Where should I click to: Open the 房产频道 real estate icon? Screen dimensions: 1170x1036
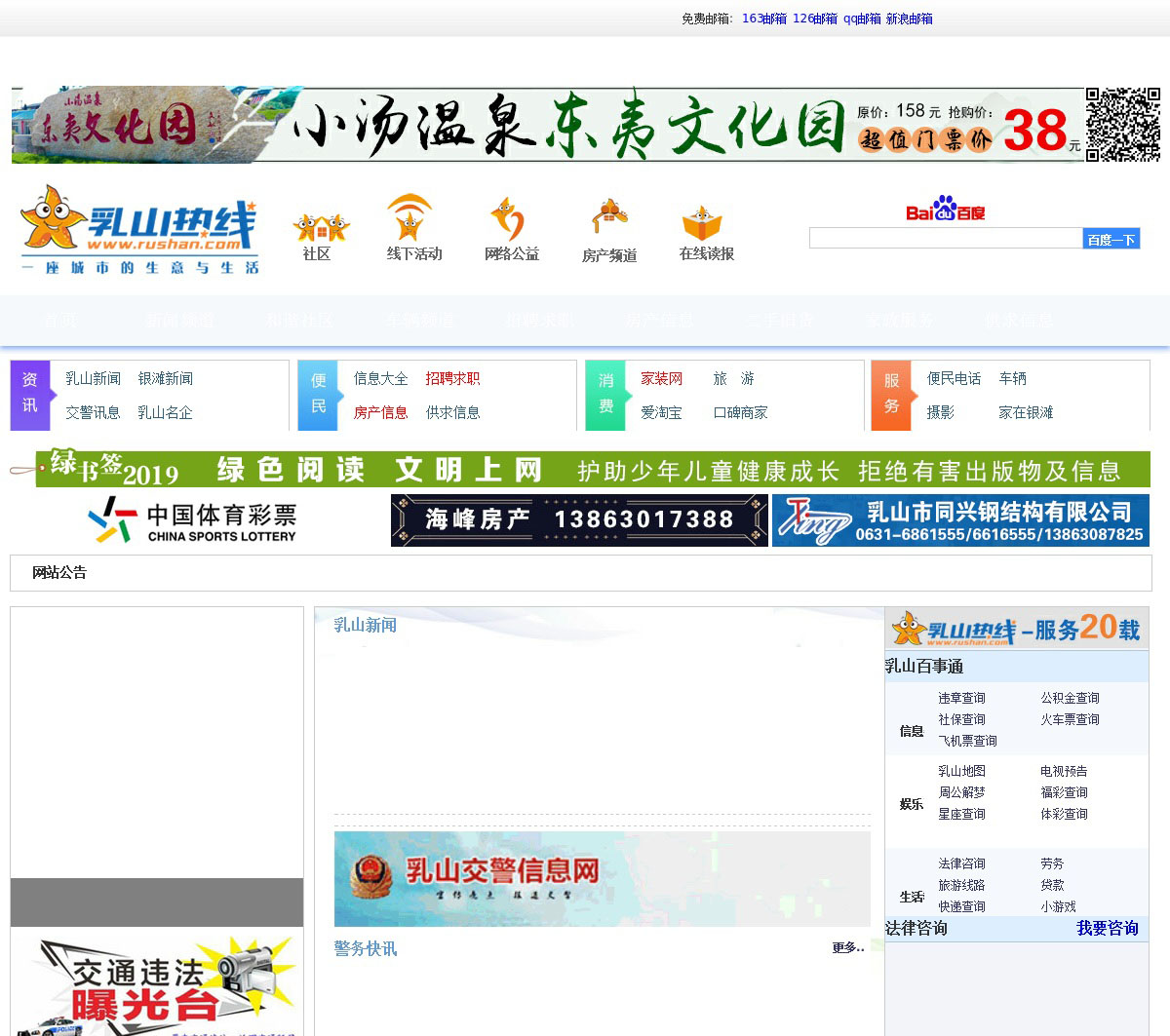(x=608, y=218)
